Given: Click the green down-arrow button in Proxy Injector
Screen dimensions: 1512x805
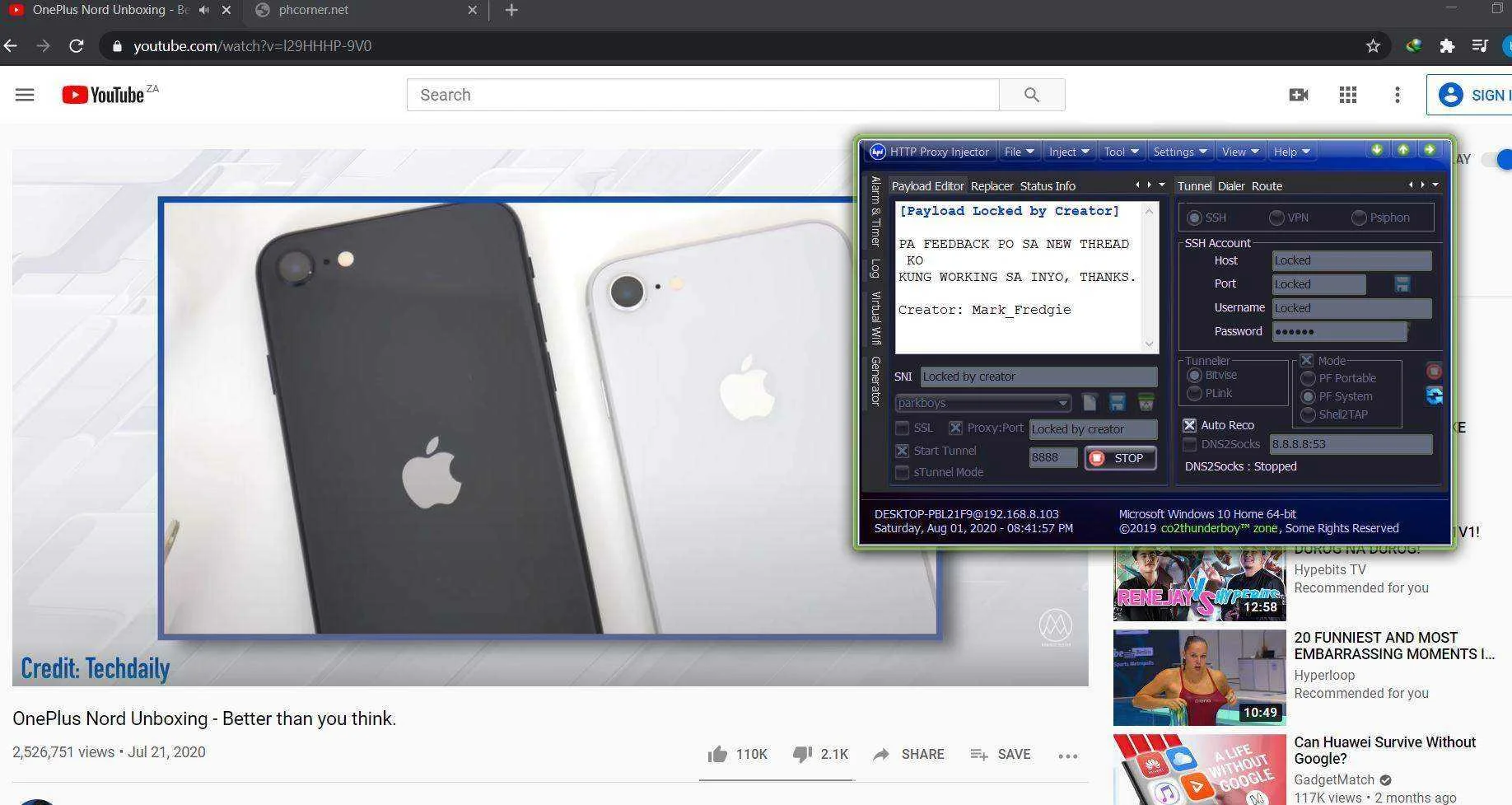Looking at the screenshot, I should (1376, 150).
